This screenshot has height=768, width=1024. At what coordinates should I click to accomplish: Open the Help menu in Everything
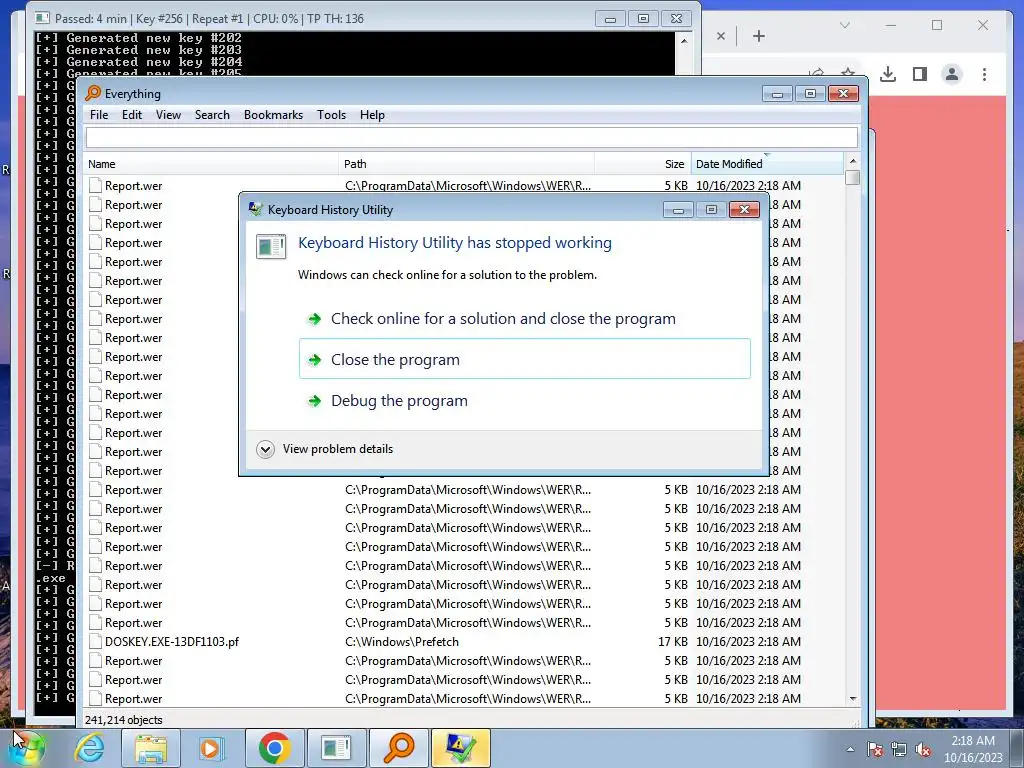click(x=372, y=115)
